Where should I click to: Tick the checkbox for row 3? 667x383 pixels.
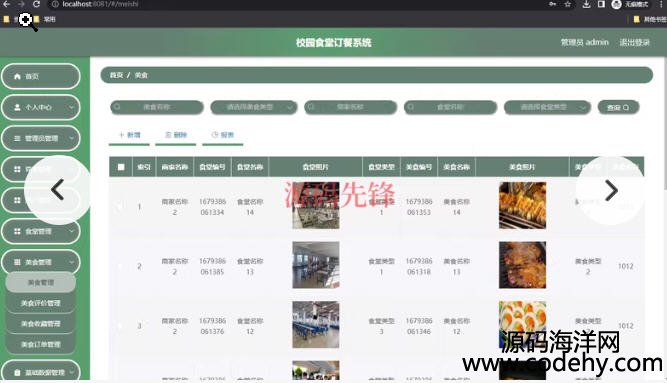click(x=121, y=326)
